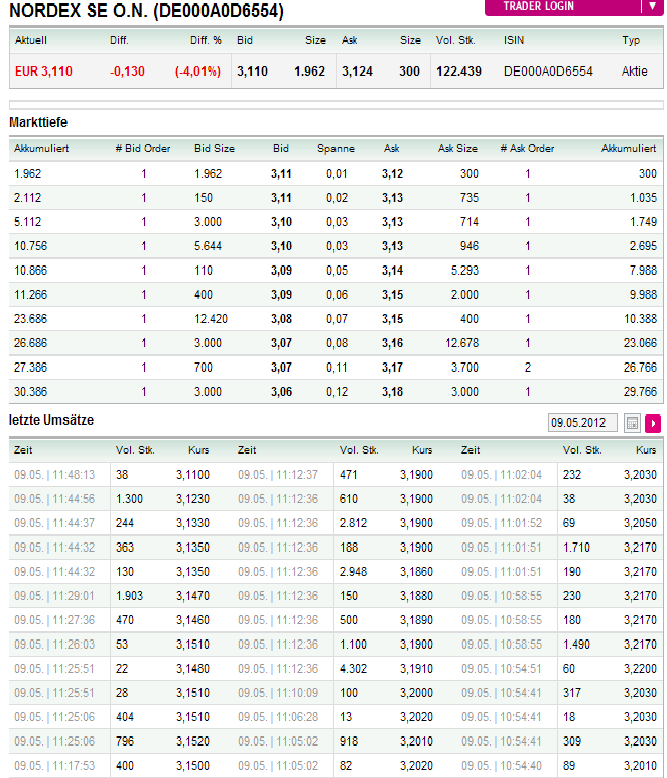Click the trade volume 4.302
The image size is (667, 778).
point(353,669)
